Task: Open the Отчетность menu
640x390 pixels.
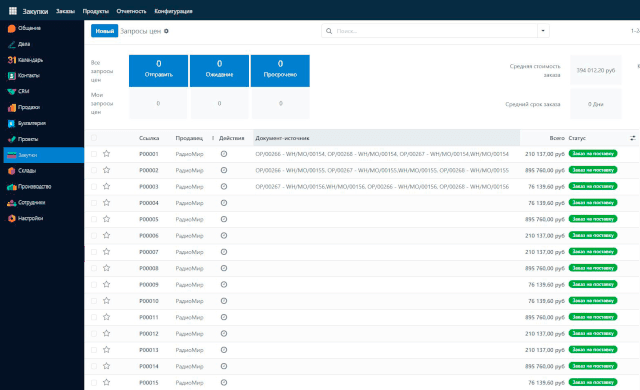Action: pos(131,11)
